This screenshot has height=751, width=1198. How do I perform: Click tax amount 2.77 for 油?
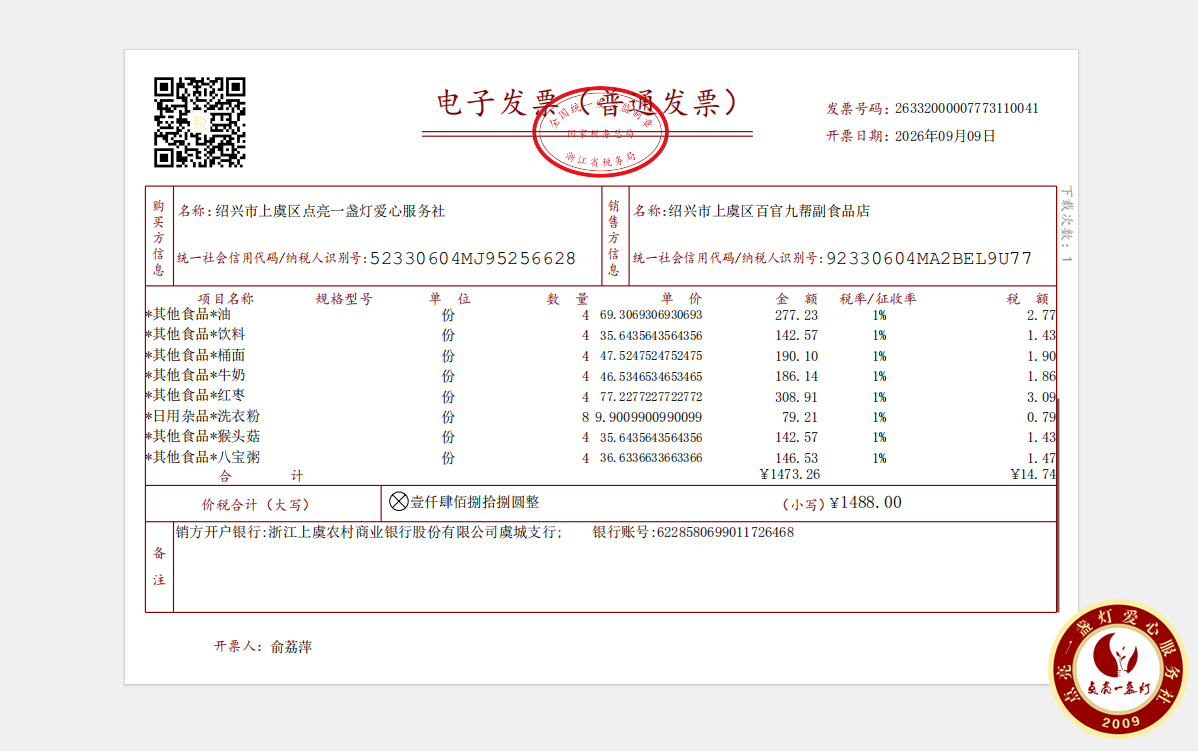click(x=1041, y=315)
